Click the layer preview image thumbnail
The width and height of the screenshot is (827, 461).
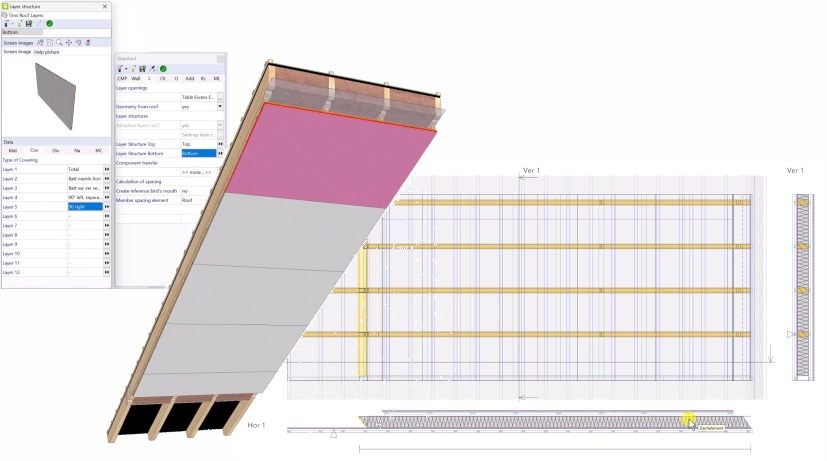pyautogui.click(x=57, y=93)
